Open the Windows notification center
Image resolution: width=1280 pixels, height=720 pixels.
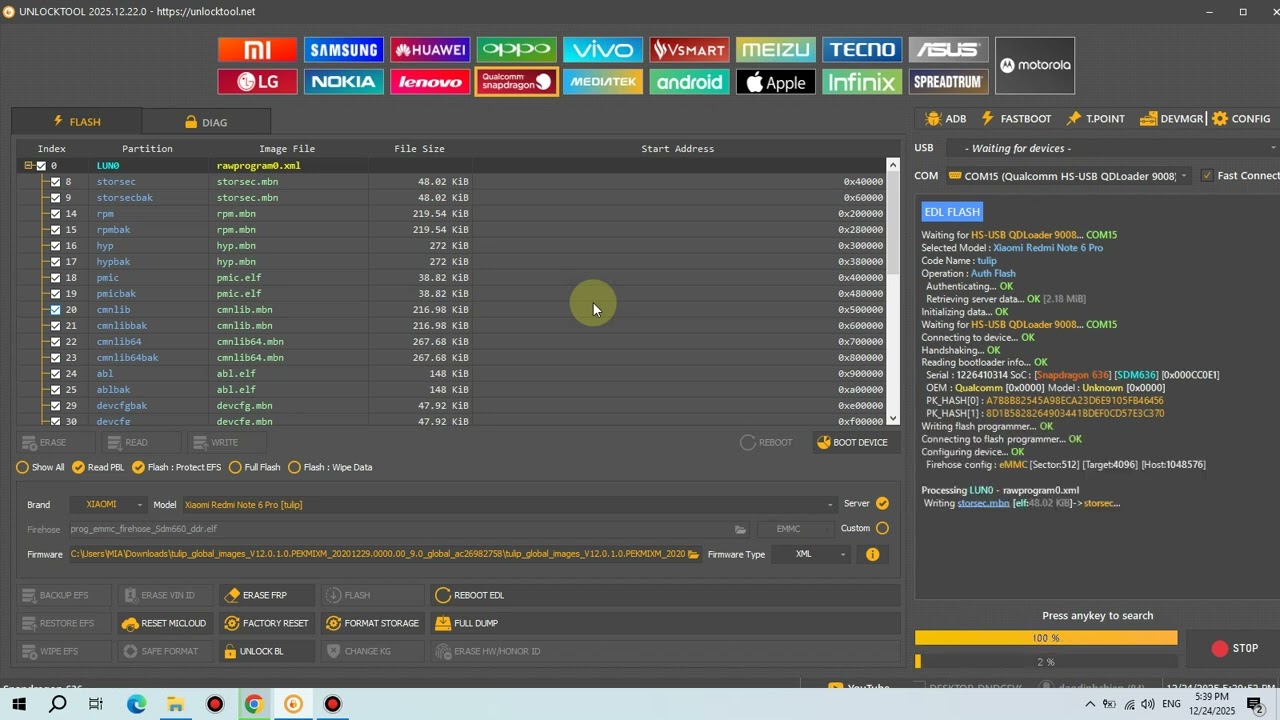pos(1255,704)
